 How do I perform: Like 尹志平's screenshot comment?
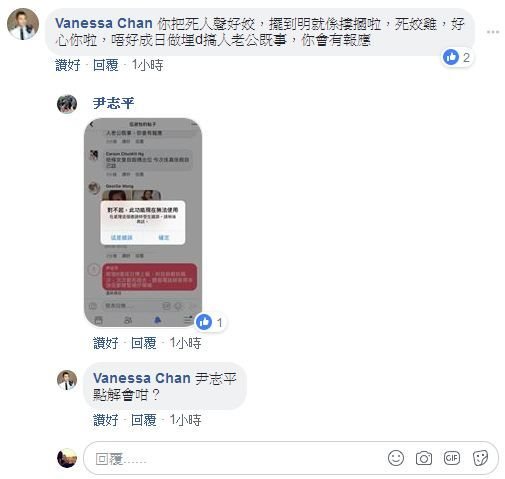[106, 343]
